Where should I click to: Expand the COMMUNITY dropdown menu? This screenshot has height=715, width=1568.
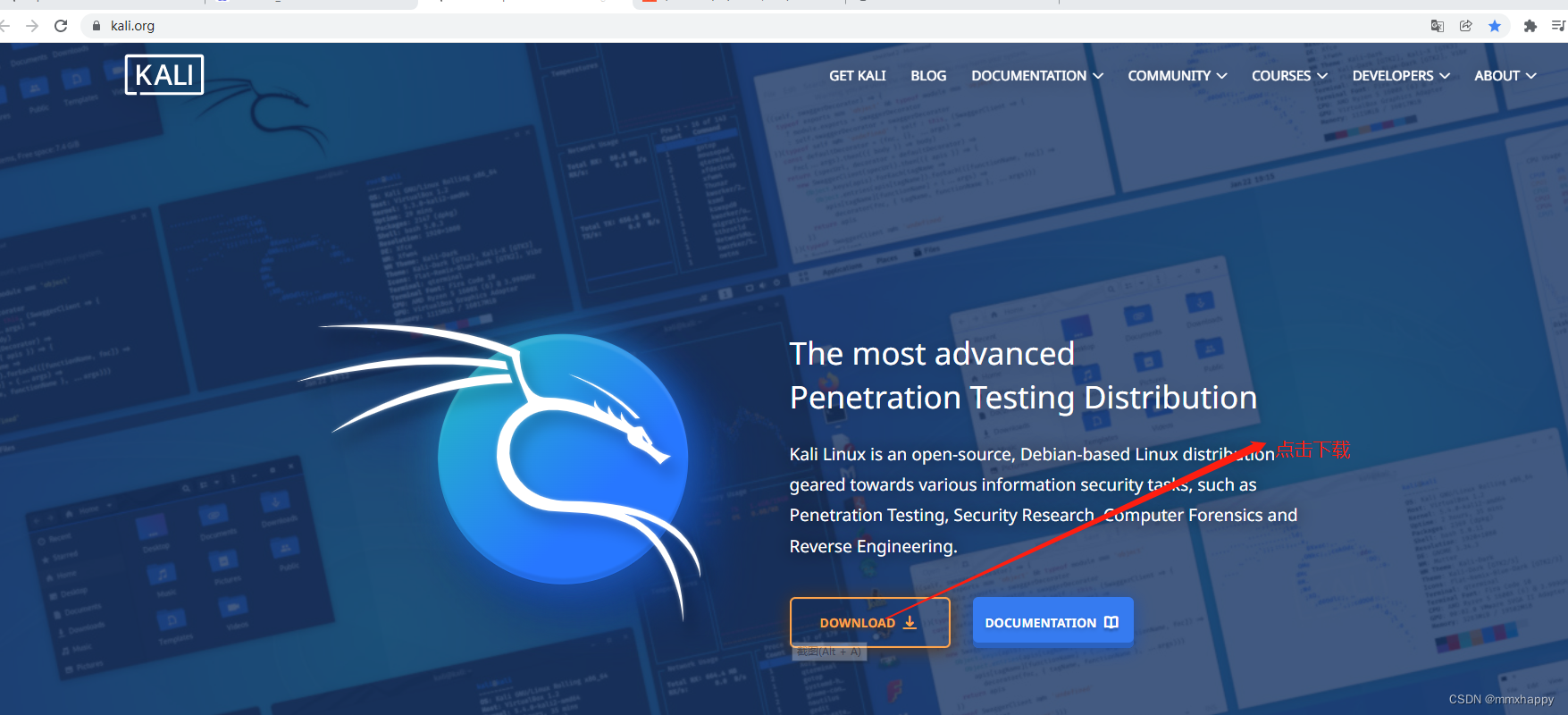1178,76
